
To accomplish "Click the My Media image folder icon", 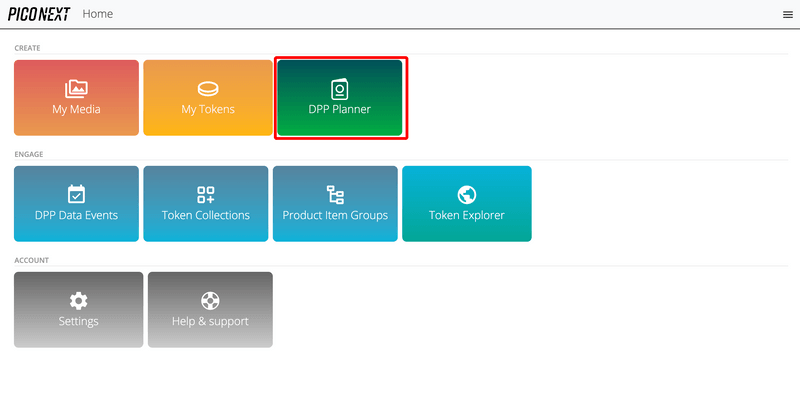I will click(x=76, y=89).
